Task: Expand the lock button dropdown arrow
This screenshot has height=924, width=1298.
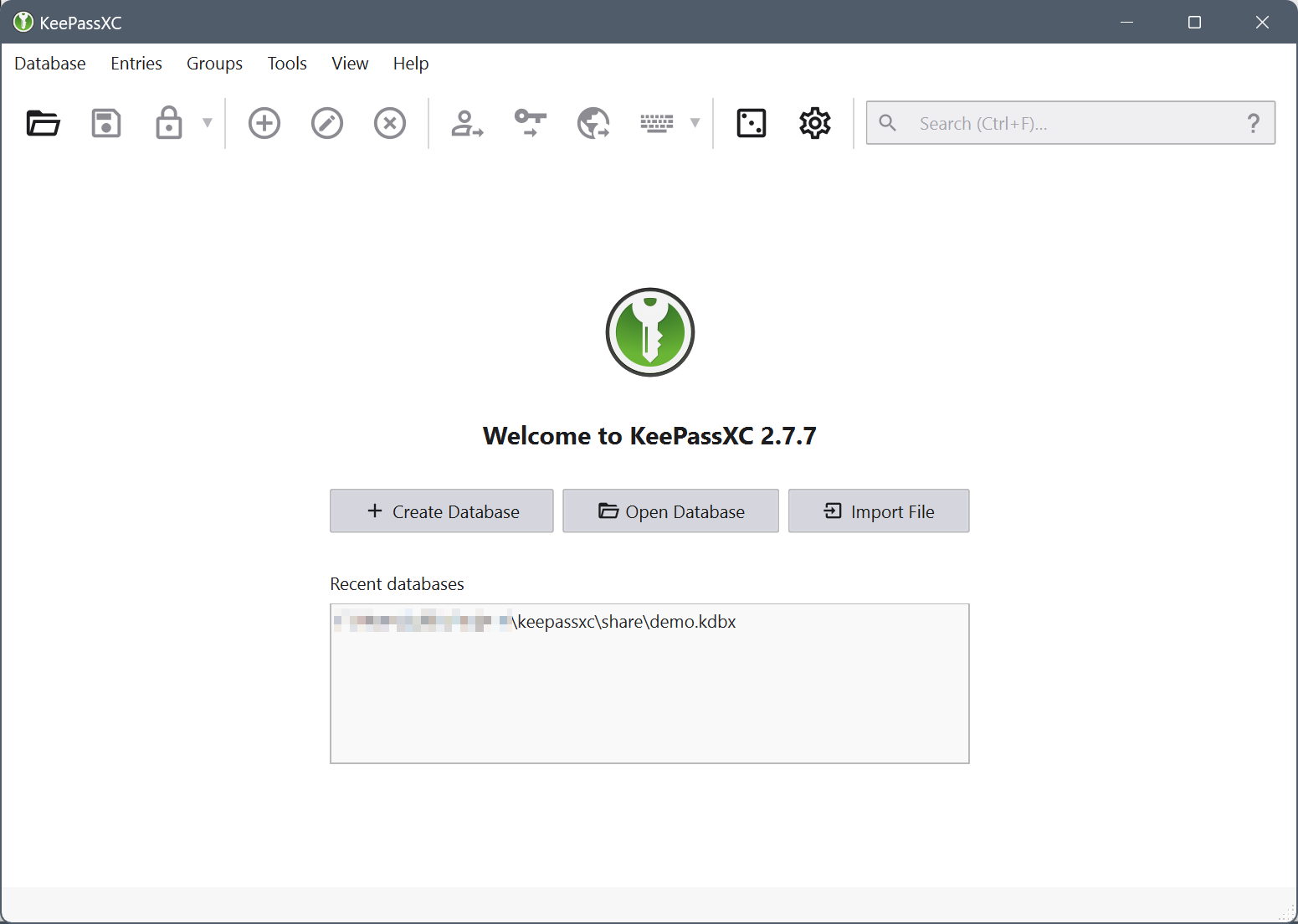Action: 207,123
